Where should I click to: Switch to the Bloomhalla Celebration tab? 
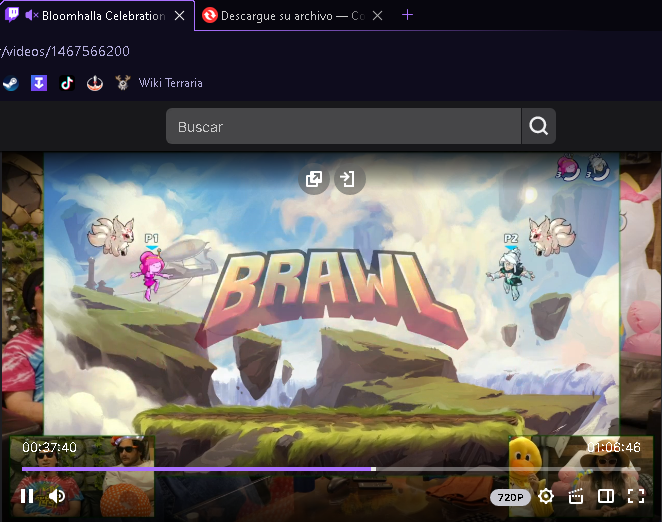click(x=97, y=16)
